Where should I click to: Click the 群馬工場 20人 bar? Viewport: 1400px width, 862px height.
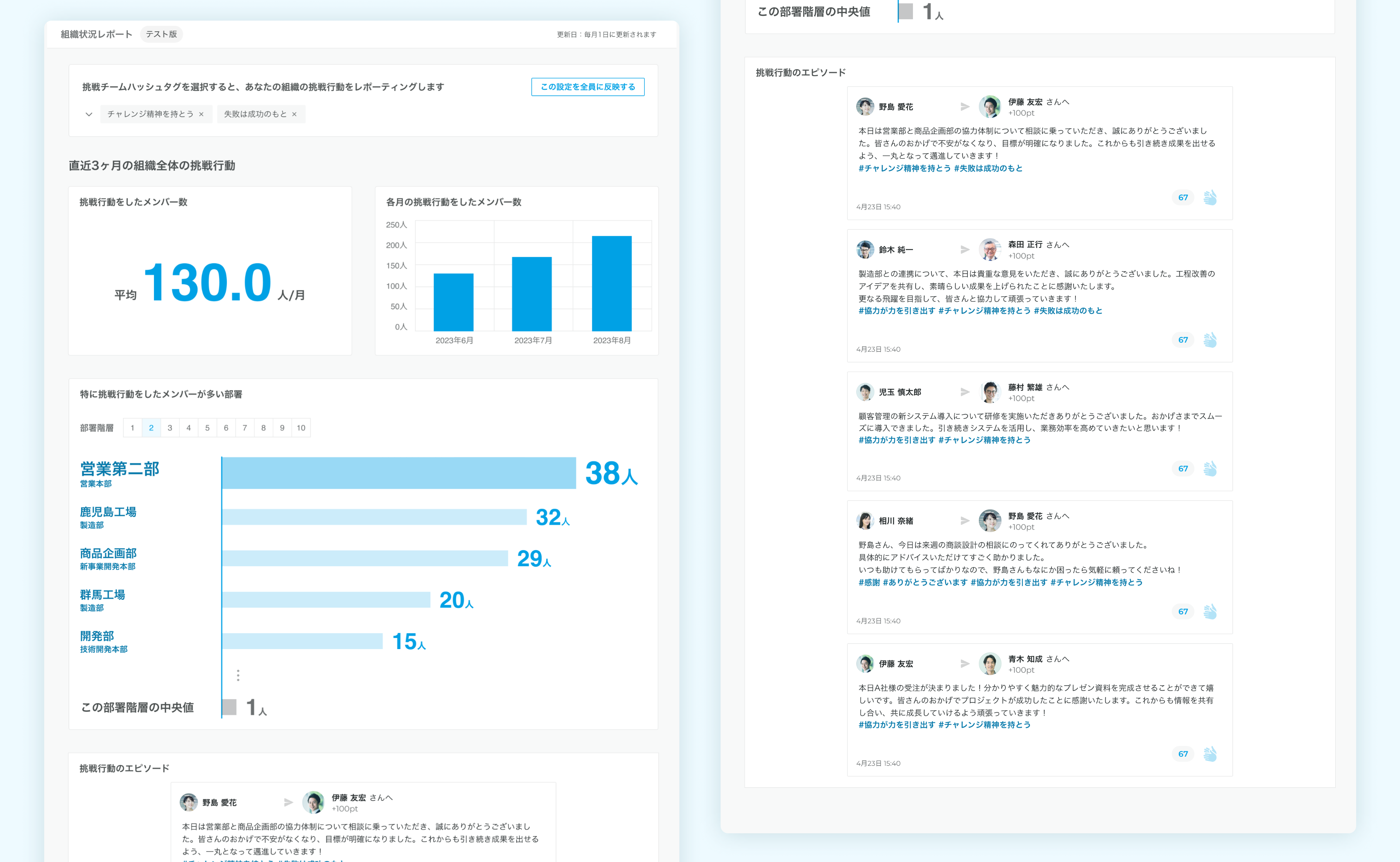pyautogui.click(x=326, y=600)
